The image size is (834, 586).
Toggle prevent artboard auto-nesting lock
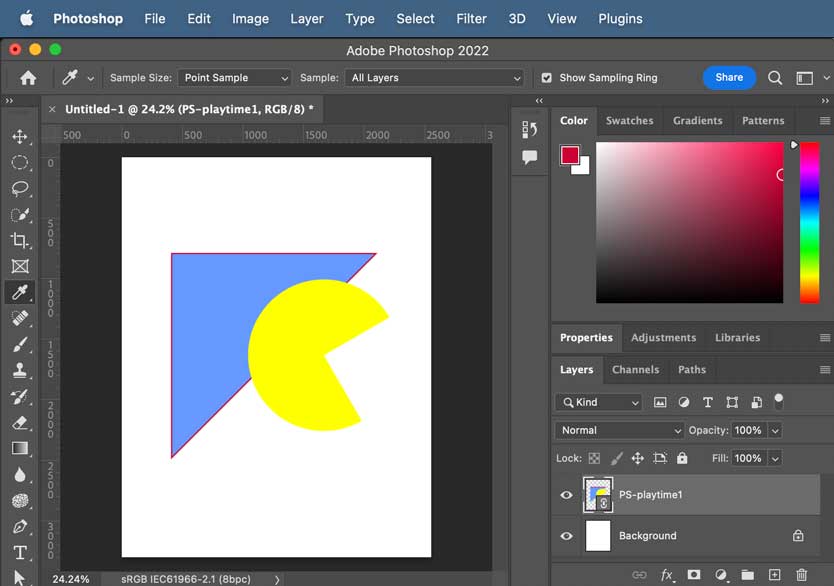click(x=660, y=458)
